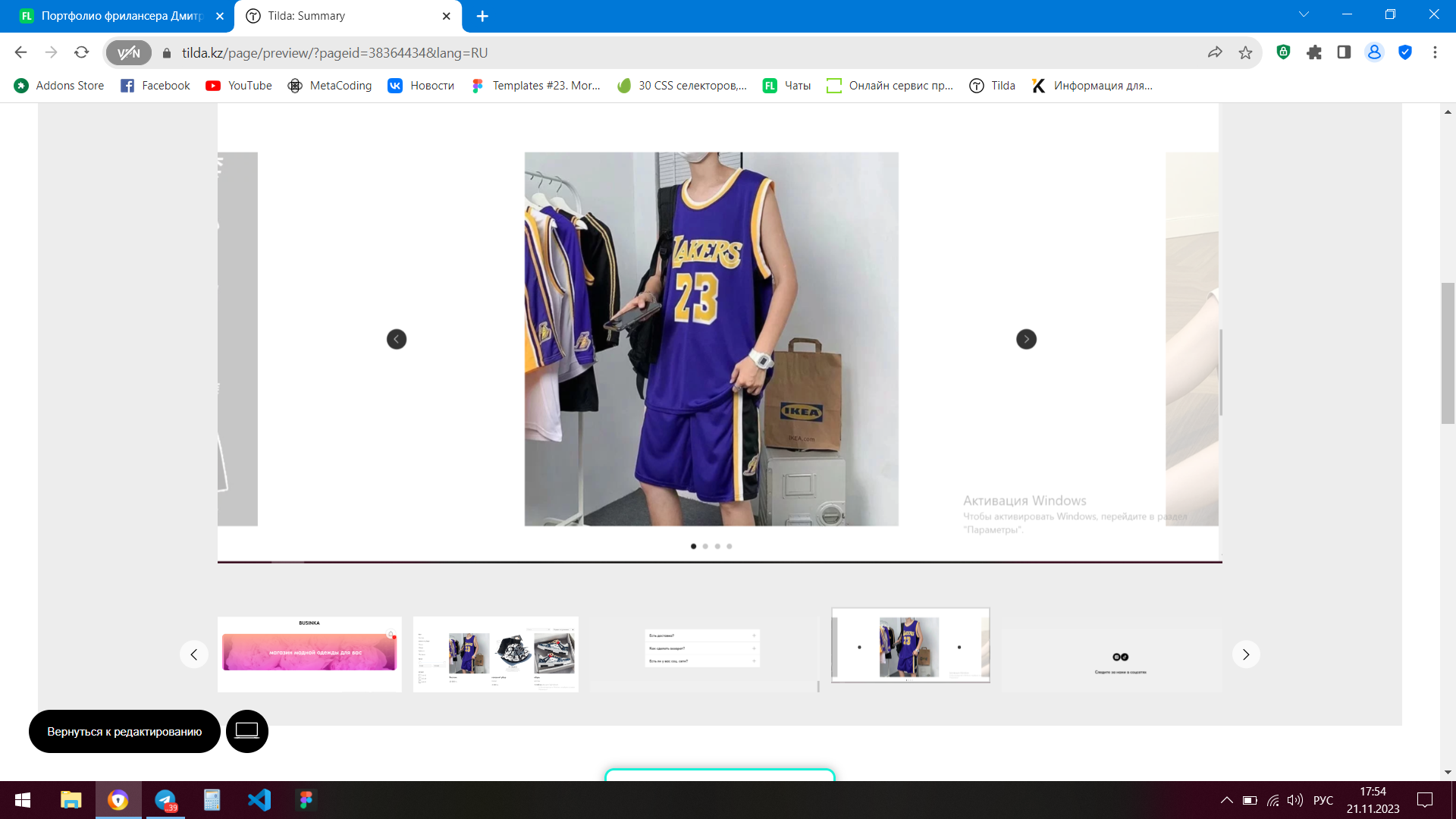The image size is (1456, 819).
Task: Open the Calculator taskbar icon
Action: coord(212,800)
